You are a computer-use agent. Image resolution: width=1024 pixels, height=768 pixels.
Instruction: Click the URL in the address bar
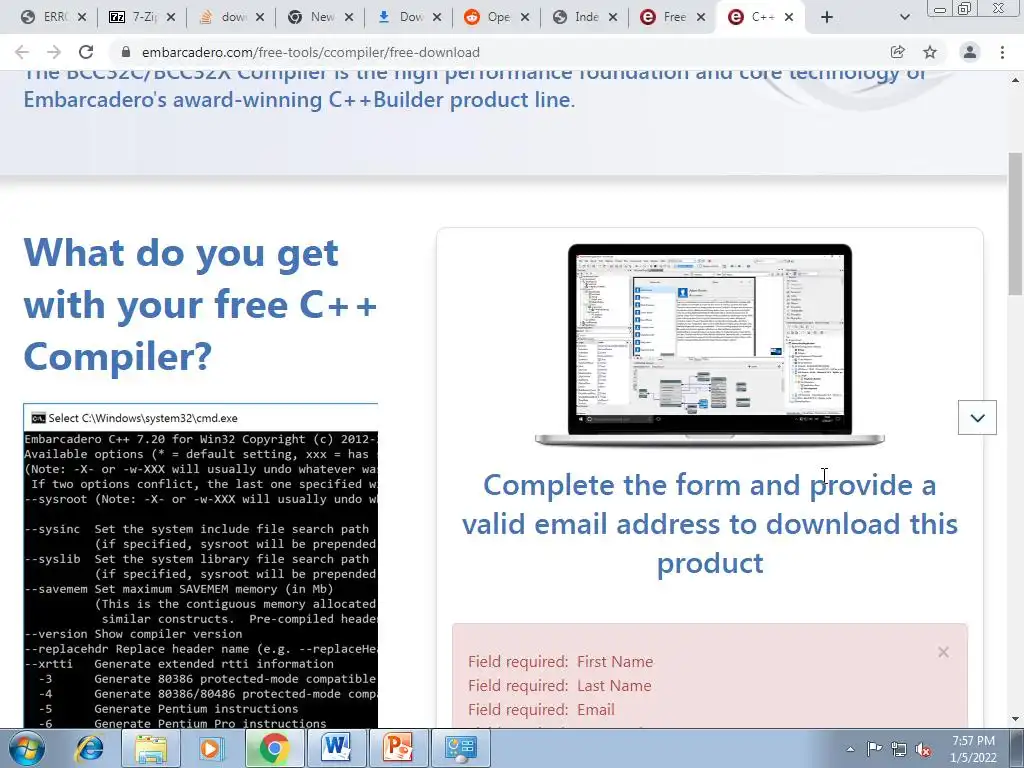(311, 52)
